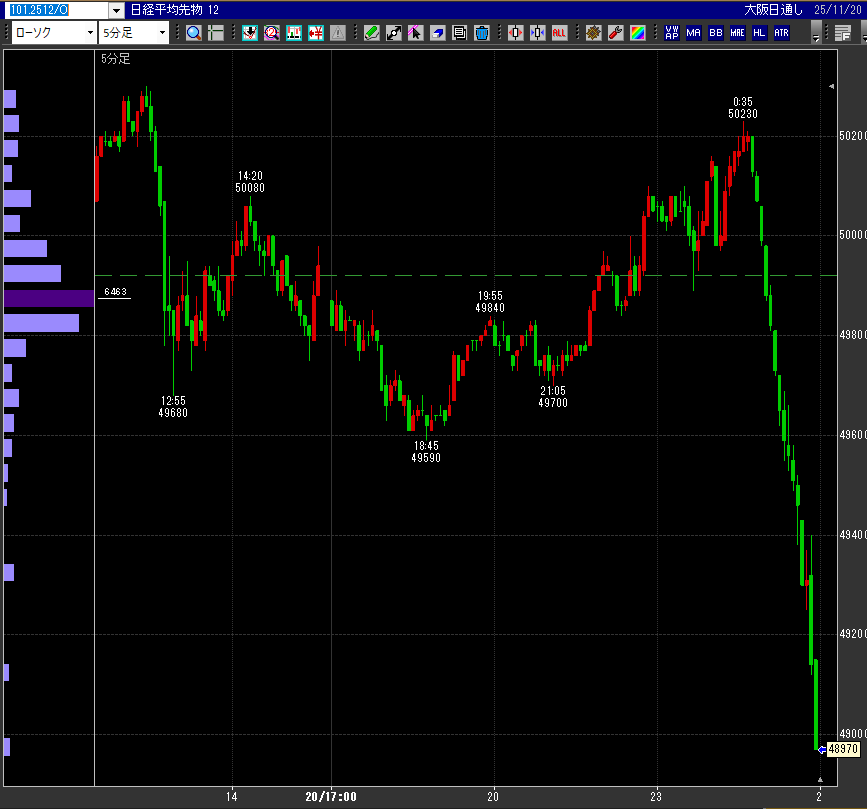This screenshot has height=809, width=867.
Task: Click the blue trash bin icon
Action: [482, 33]
